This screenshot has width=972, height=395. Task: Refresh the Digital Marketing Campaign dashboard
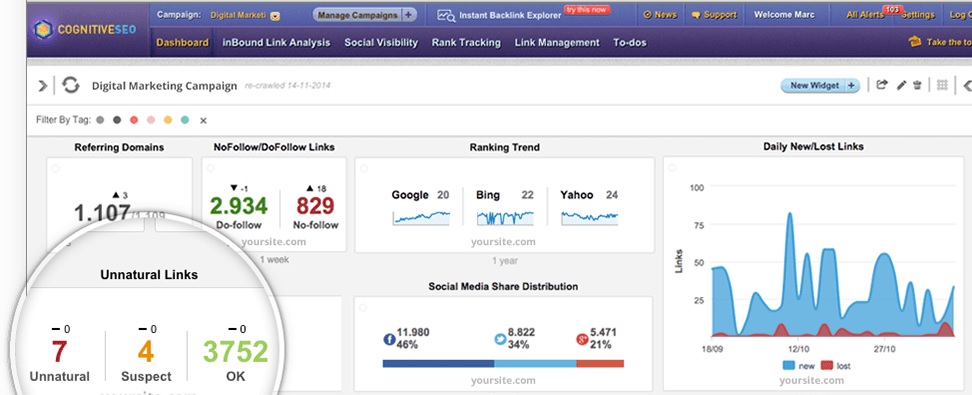[71, 85]
